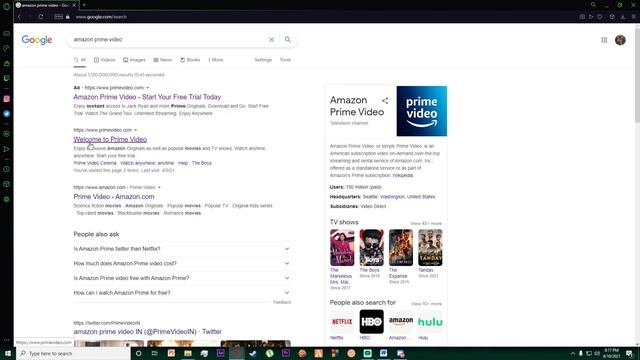The width and height of the screenshot is (640, 360).
Task: Launch Steam from the taskbar
Action: pos(253,353)
